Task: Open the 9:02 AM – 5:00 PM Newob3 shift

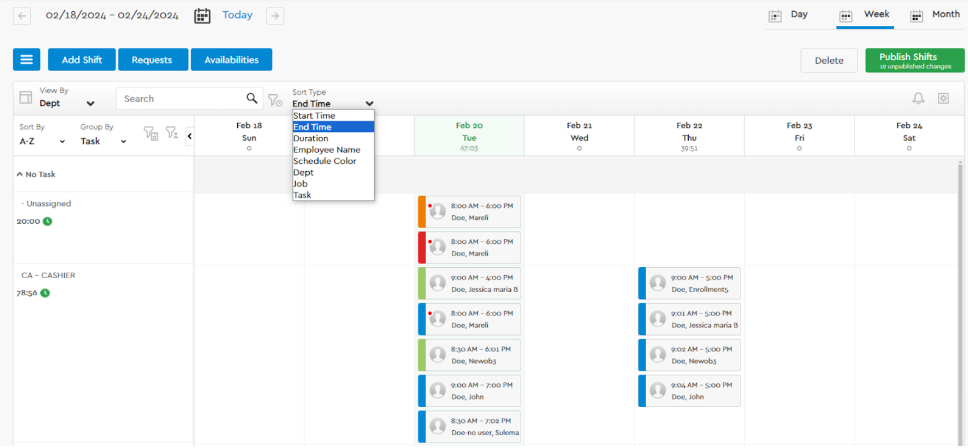Action: pos(690,355)
